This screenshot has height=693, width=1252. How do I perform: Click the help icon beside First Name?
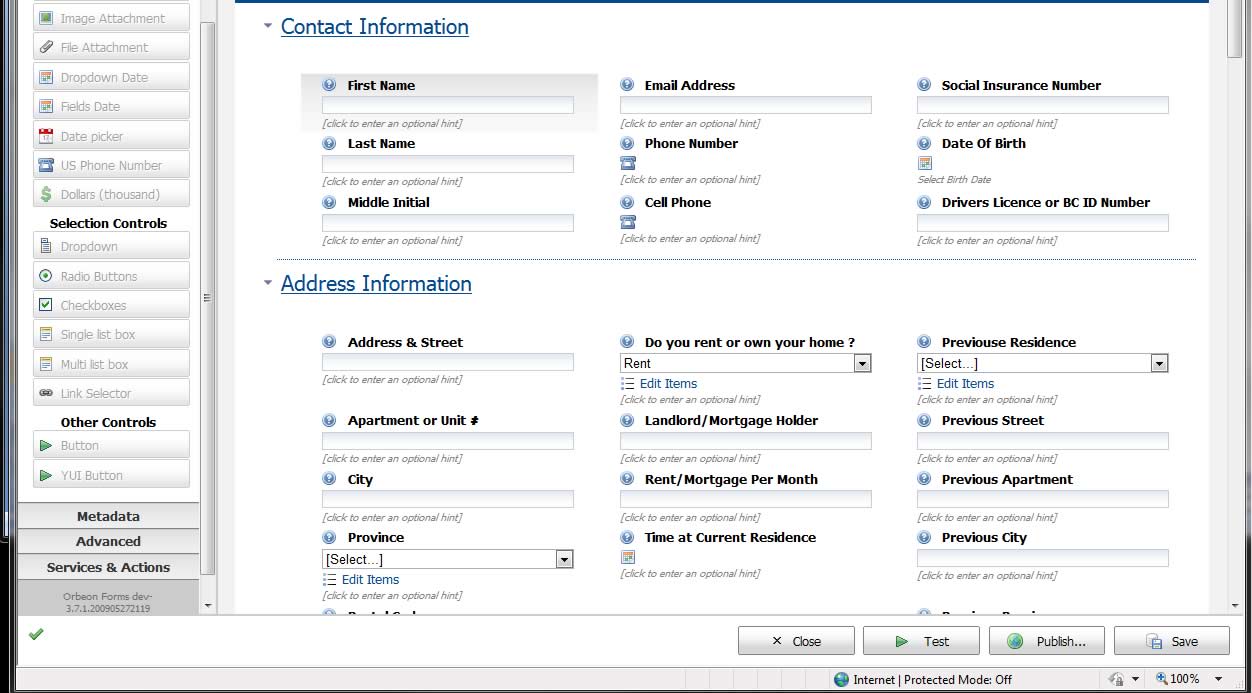tap(329, 86)
